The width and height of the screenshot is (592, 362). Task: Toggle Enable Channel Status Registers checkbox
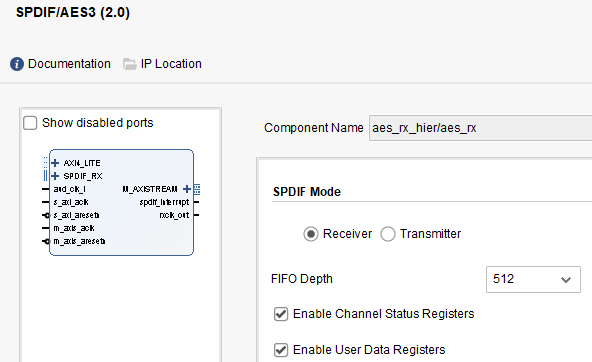pyautogui.click(x=281, y=314)
